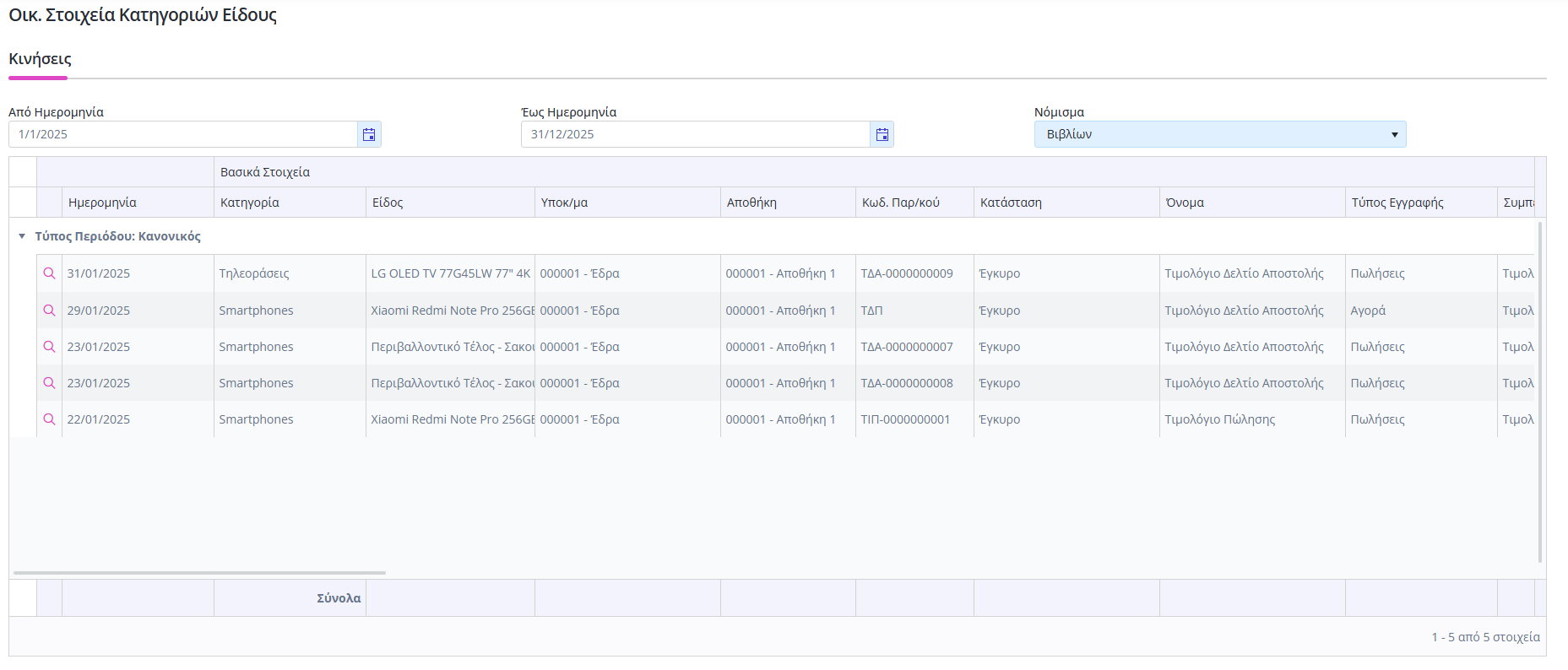
Task: View details of the 29/01/2025 row
Action: click(x=49, y=311)
